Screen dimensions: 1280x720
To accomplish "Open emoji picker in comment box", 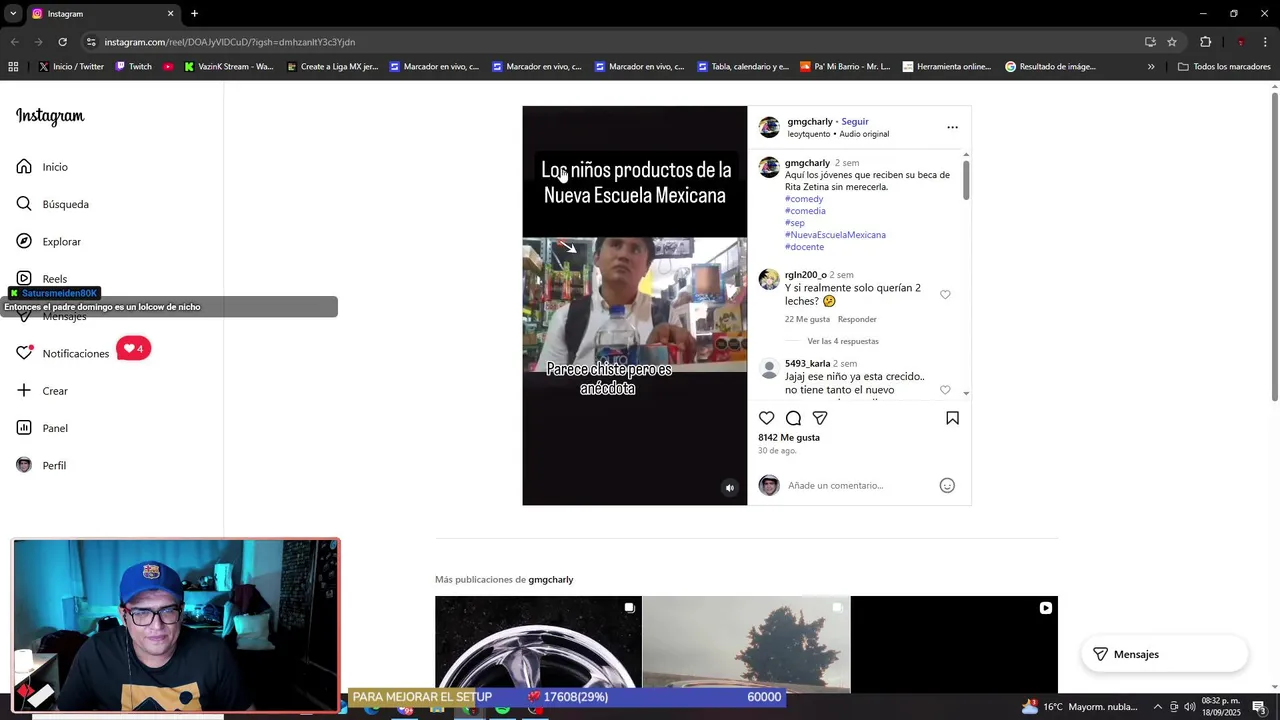I will [x=947, y=485].
